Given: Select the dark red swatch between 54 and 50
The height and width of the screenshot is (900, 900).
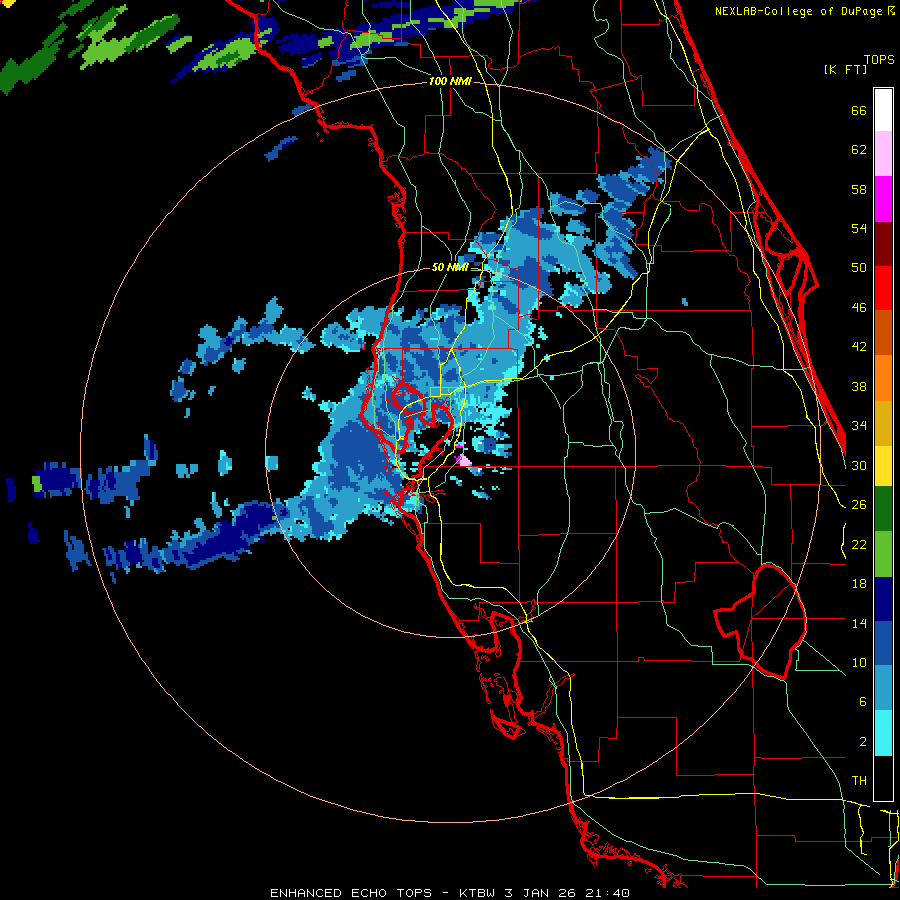Looking at the screenshot, I should coord(883,243).
